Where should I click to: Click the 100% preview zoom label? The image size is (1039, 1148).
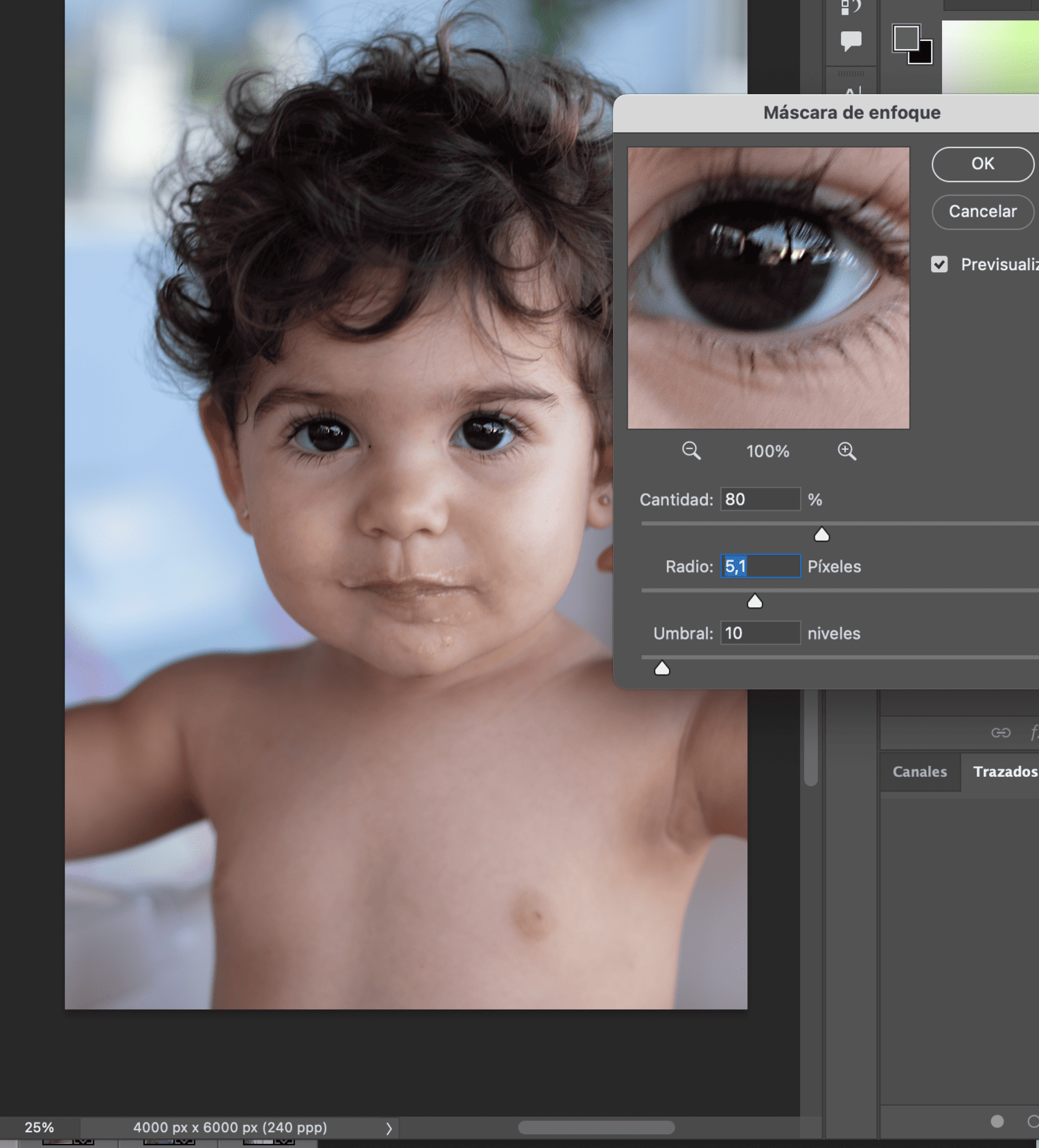click(767, 451)
